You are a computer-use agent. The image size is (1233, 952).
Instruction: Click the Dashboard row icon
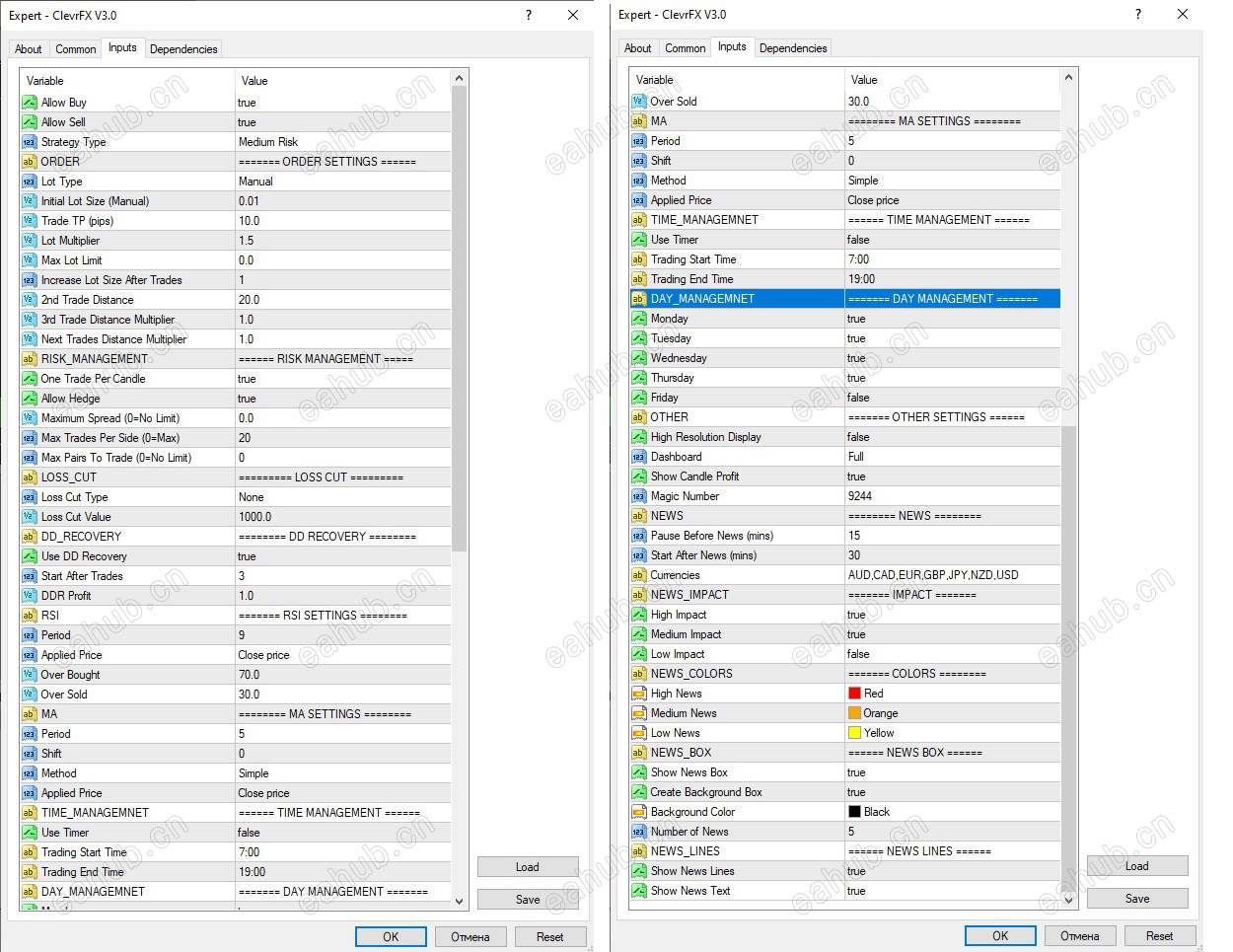[x=638, y=457]
